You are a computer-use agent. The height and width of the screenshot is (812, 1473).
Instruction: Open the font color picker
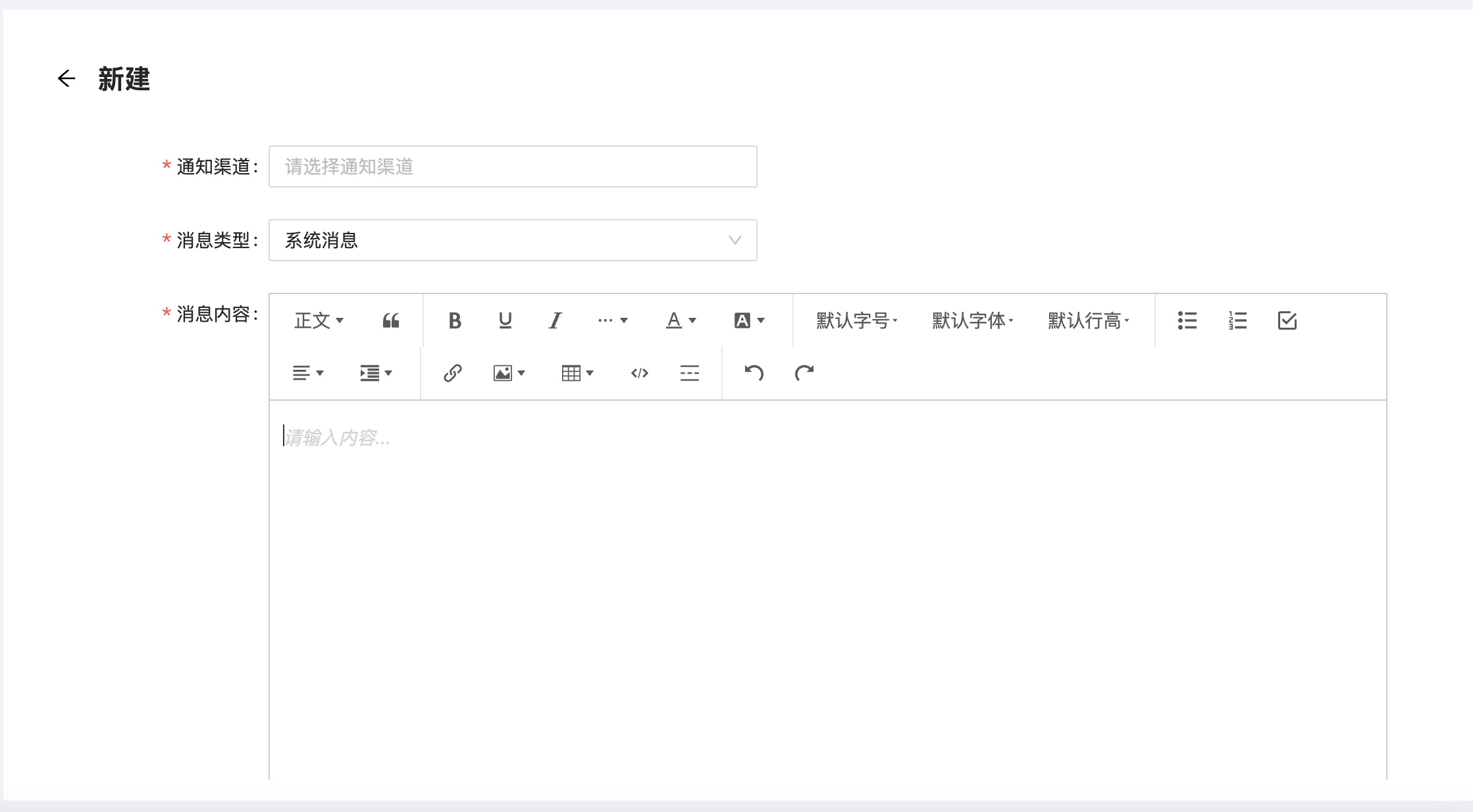pyautogui.click(x=681, y=320)
